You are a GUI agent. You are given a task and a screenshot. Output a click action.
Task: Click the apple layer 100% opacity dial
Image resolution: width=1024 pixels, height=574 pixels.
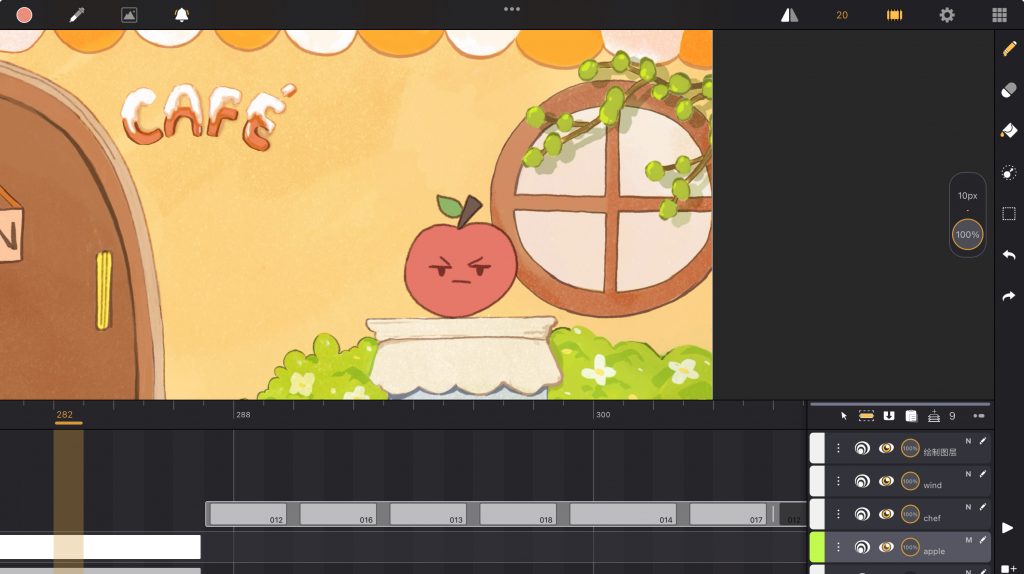(x=910, y=547)
